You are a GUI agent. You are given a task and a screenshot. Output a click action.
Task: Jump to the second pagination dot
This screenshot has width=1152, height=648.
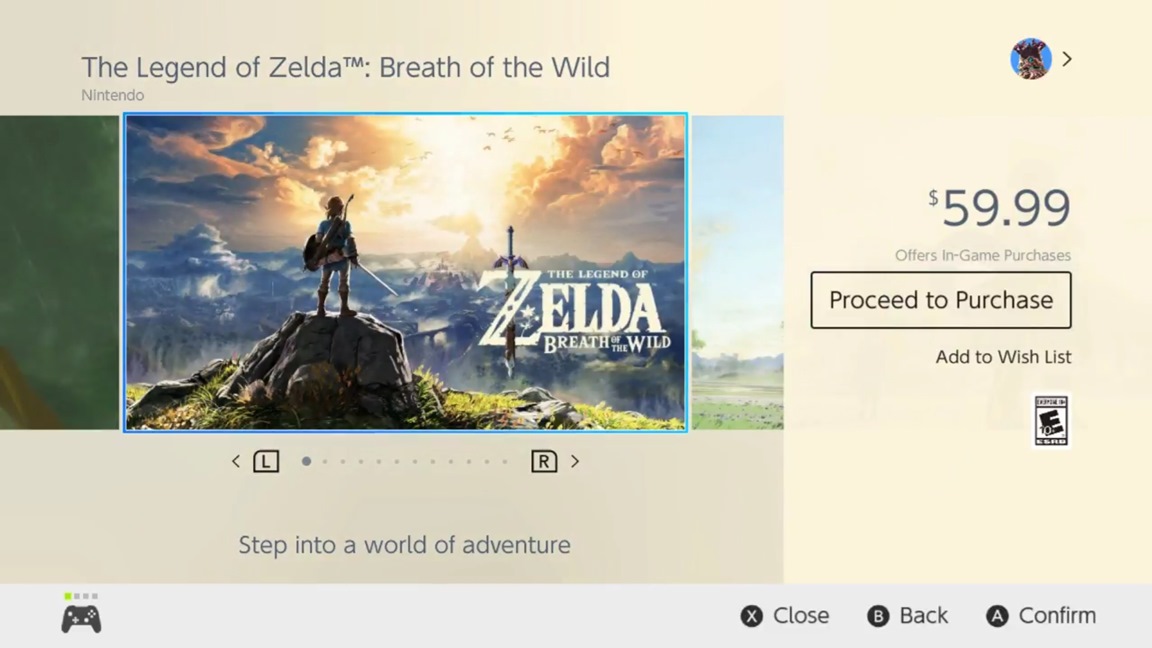click(324, 461)
